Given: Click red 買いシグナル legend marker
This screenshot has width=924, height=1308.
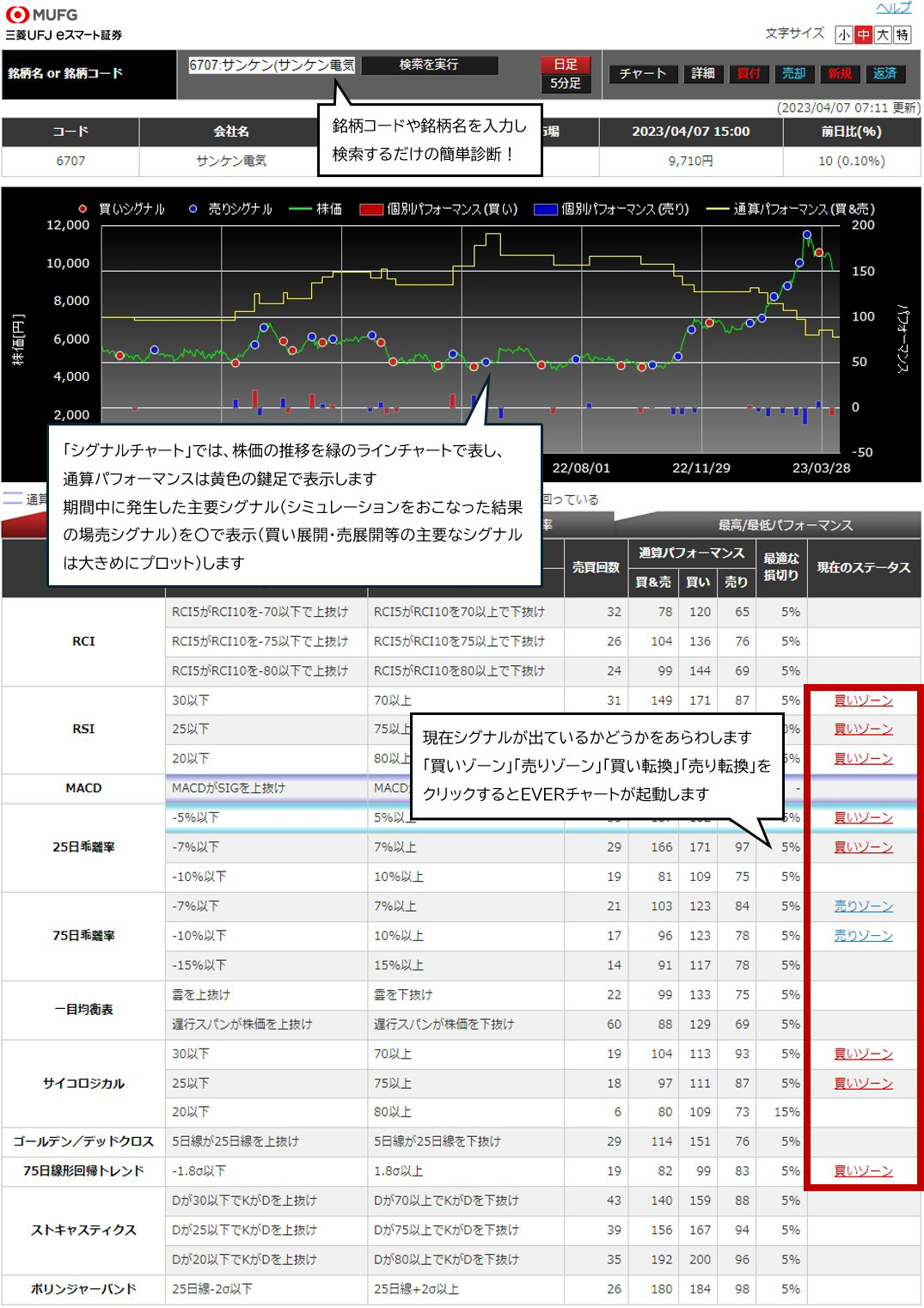Looking at the screenshot, I should [x=83, y=209].
